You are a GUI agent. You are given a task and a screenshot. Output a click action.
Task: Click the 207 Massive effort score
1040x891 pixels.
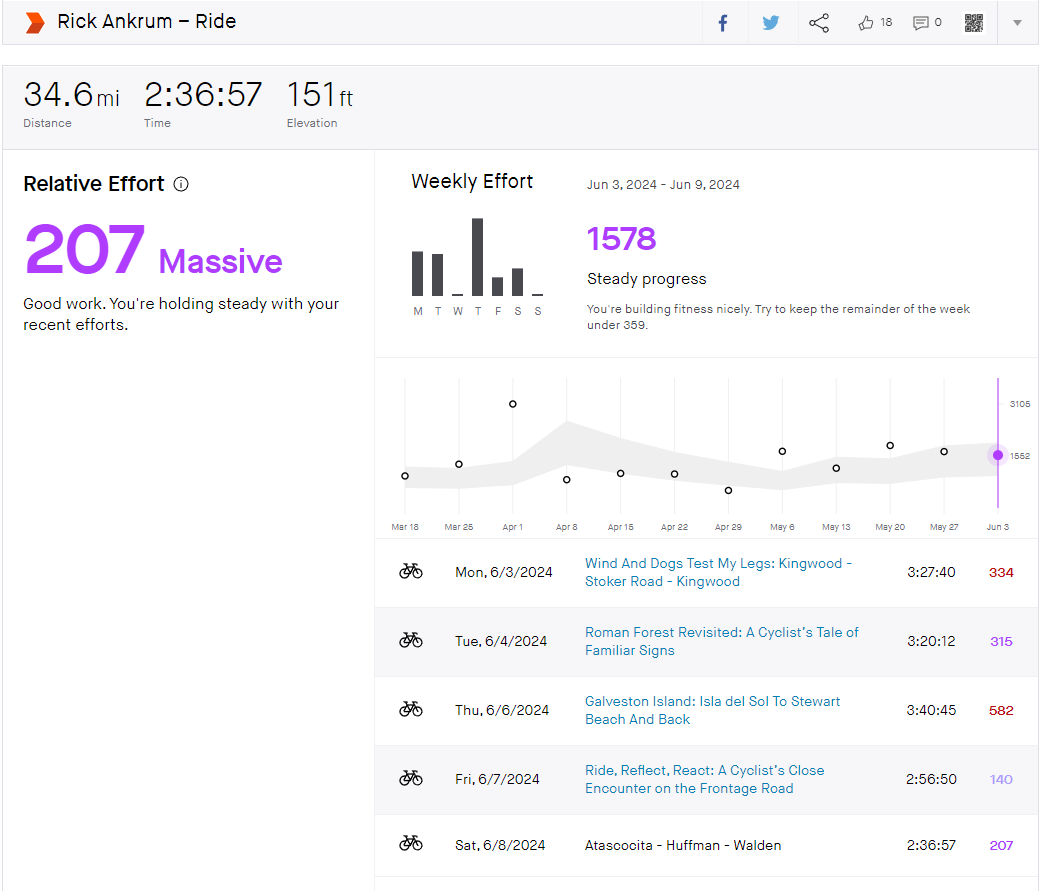click(153, 250)
